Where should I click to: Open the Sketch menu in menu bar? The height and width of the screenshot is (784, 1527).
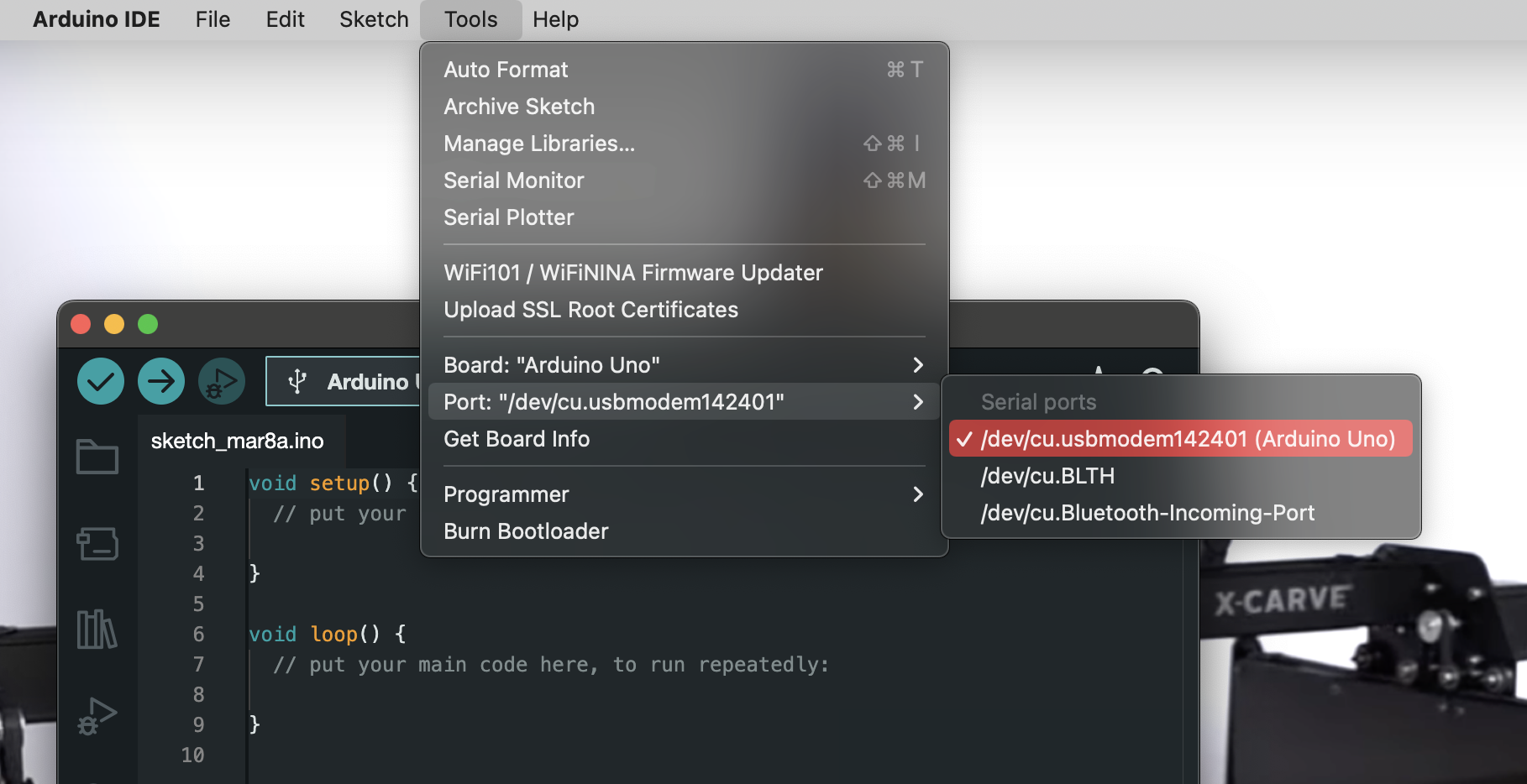(374, 19)
